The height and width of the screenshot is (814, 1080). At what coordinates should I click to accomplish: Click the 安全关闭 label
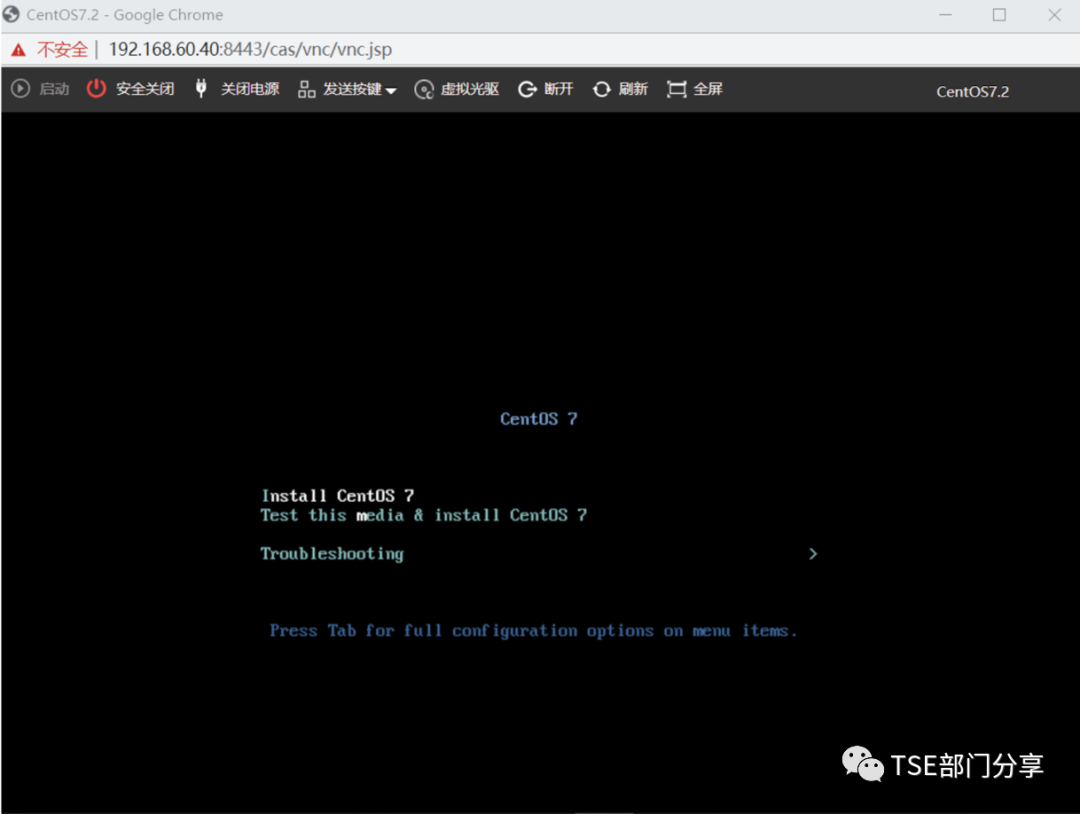click(145, 89)
